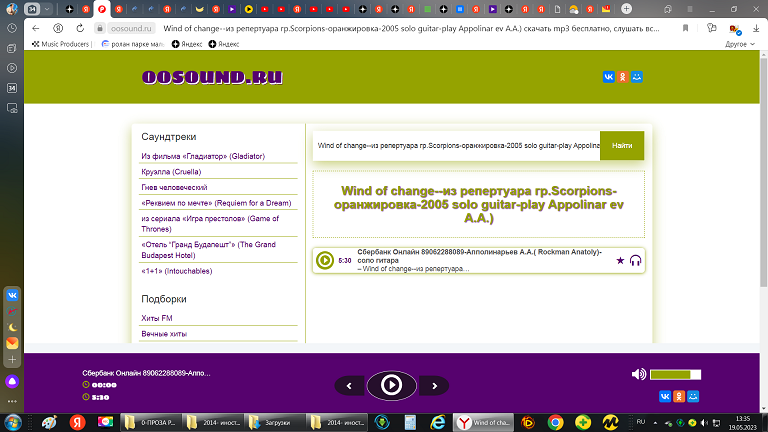Add a sidebar app with the plus icon
This screenshot has height=432, width=768.
point(12,360)
